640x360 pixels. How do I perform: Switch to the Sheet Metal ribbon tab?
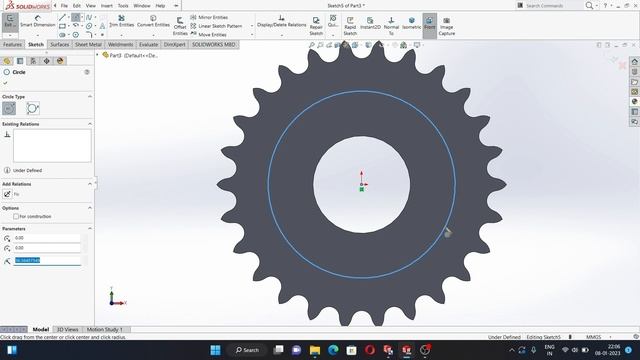tap(88, 44)
